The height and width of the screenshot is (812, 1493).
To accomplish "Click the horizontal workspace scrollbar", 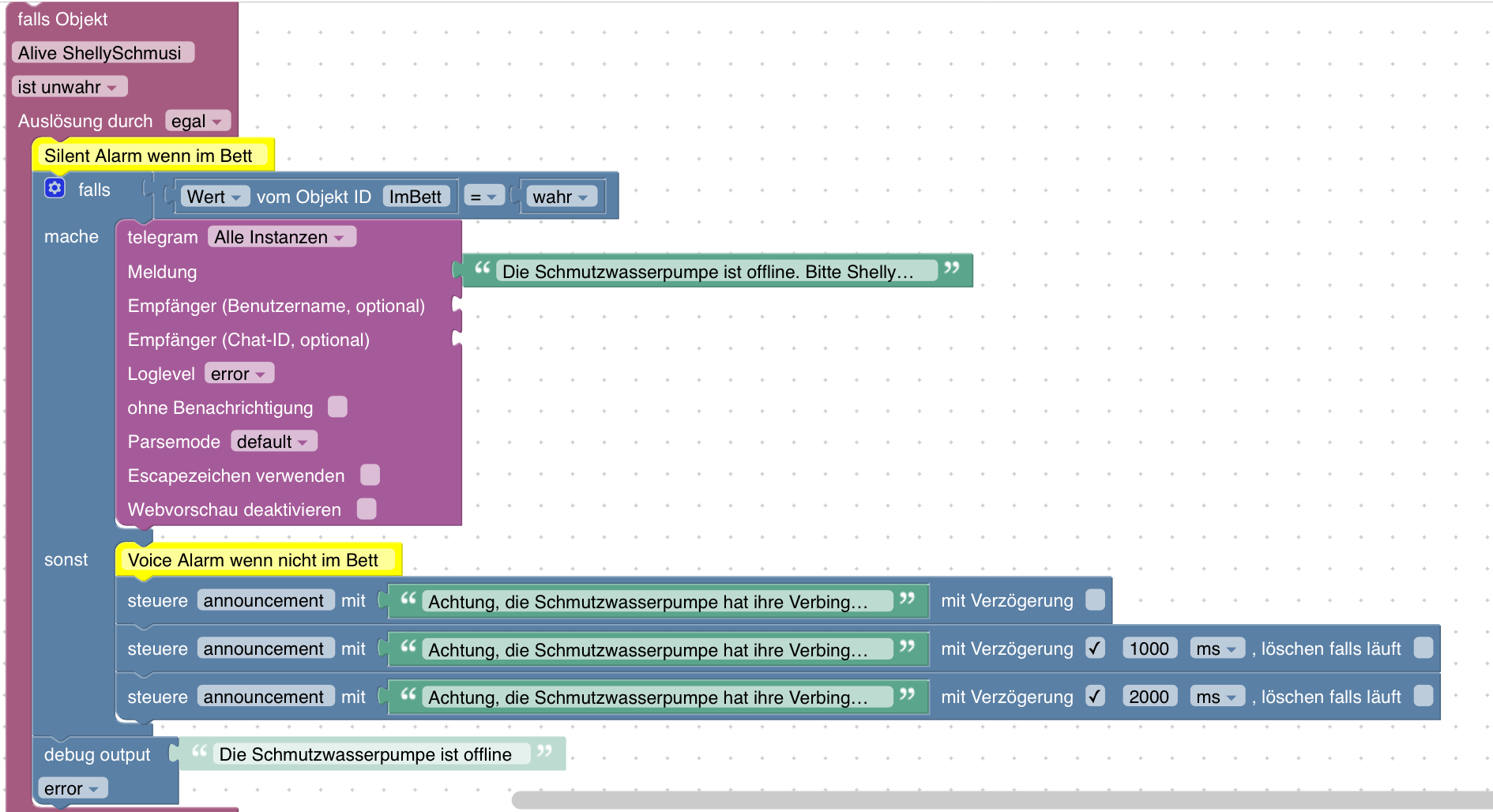I will pos(1002,800).
